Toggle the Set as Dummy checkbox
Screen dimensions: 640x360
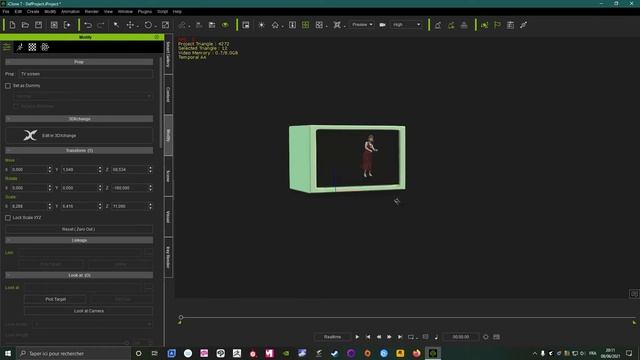[8, 86]
